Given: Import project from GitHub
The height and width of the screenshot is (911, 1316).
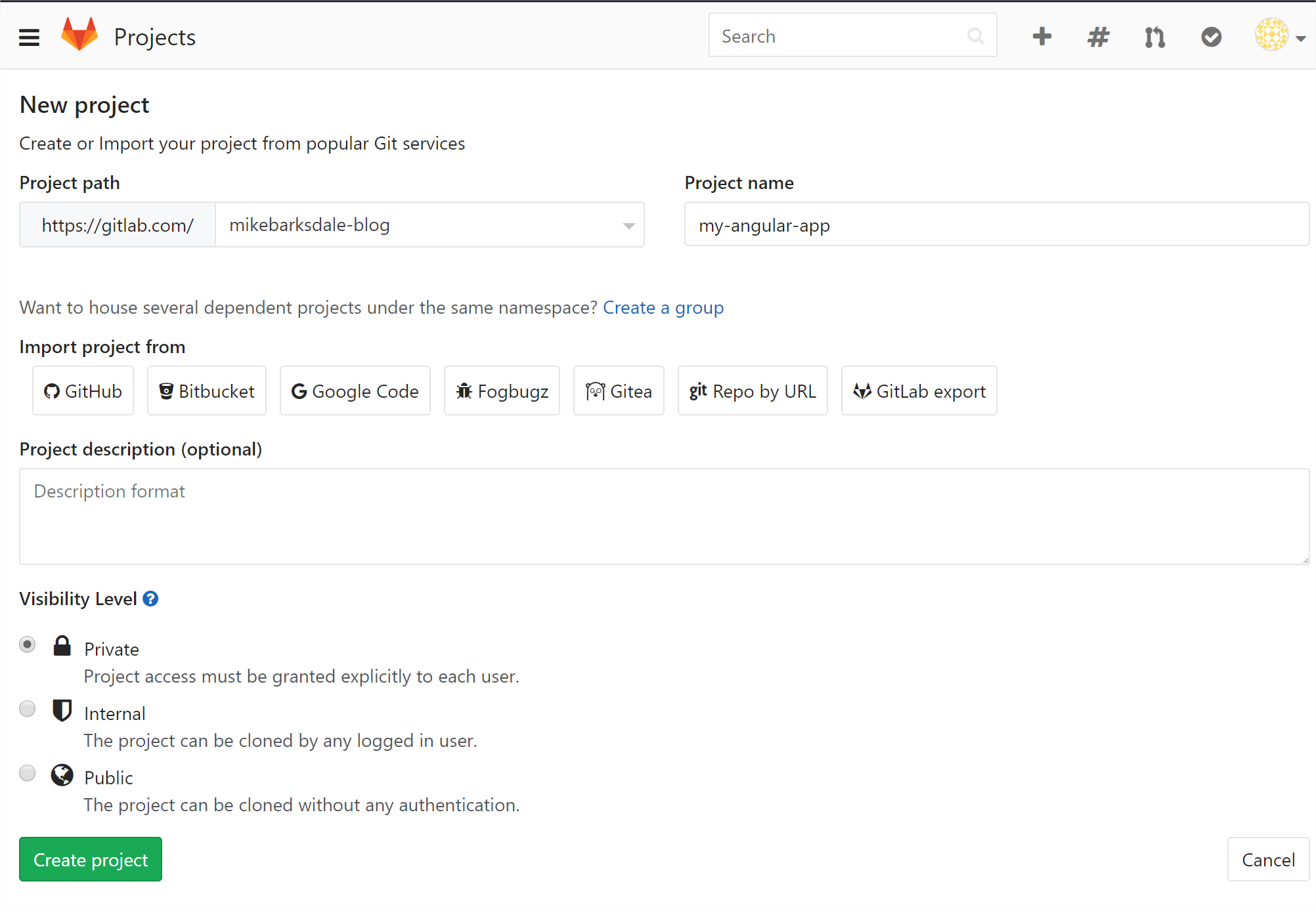Looking at the screenshot, I should click(83, 391).
